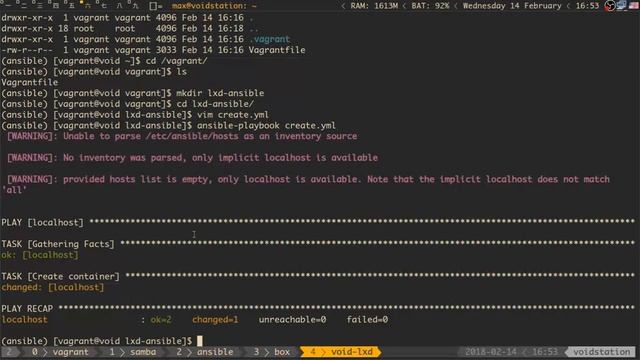Click the 'changed: [localhost]' result line
The image size is (640, 360).
53,287
